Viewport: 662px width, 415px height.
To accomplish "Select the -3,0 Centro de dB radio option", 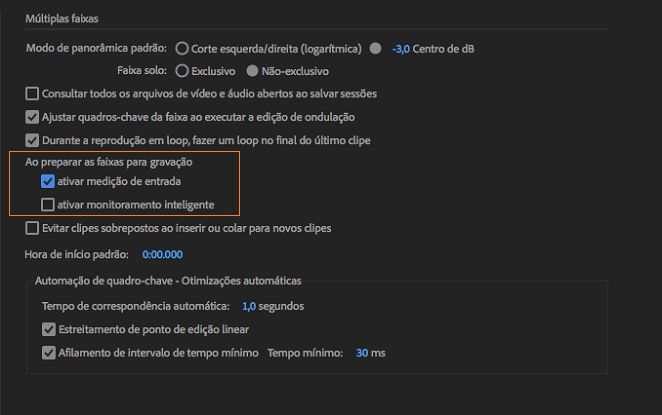I will tap(375, 49).
